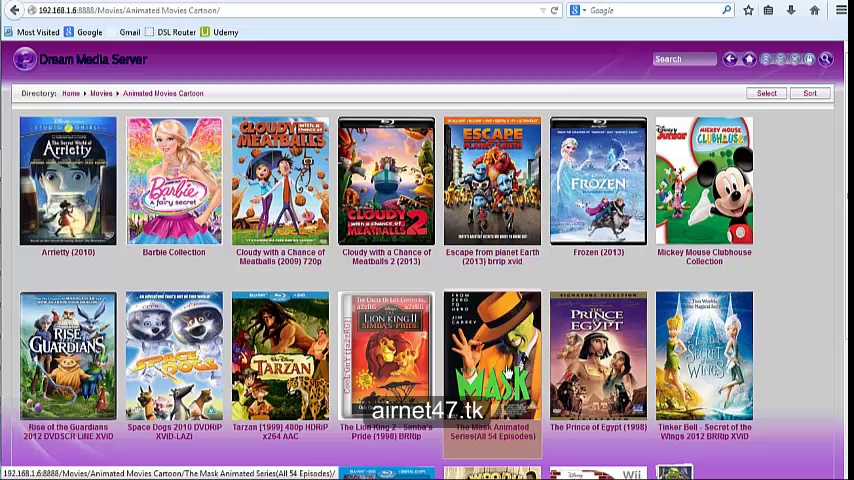
Task: Open Frozen (2013) poster
Action: 599,180
